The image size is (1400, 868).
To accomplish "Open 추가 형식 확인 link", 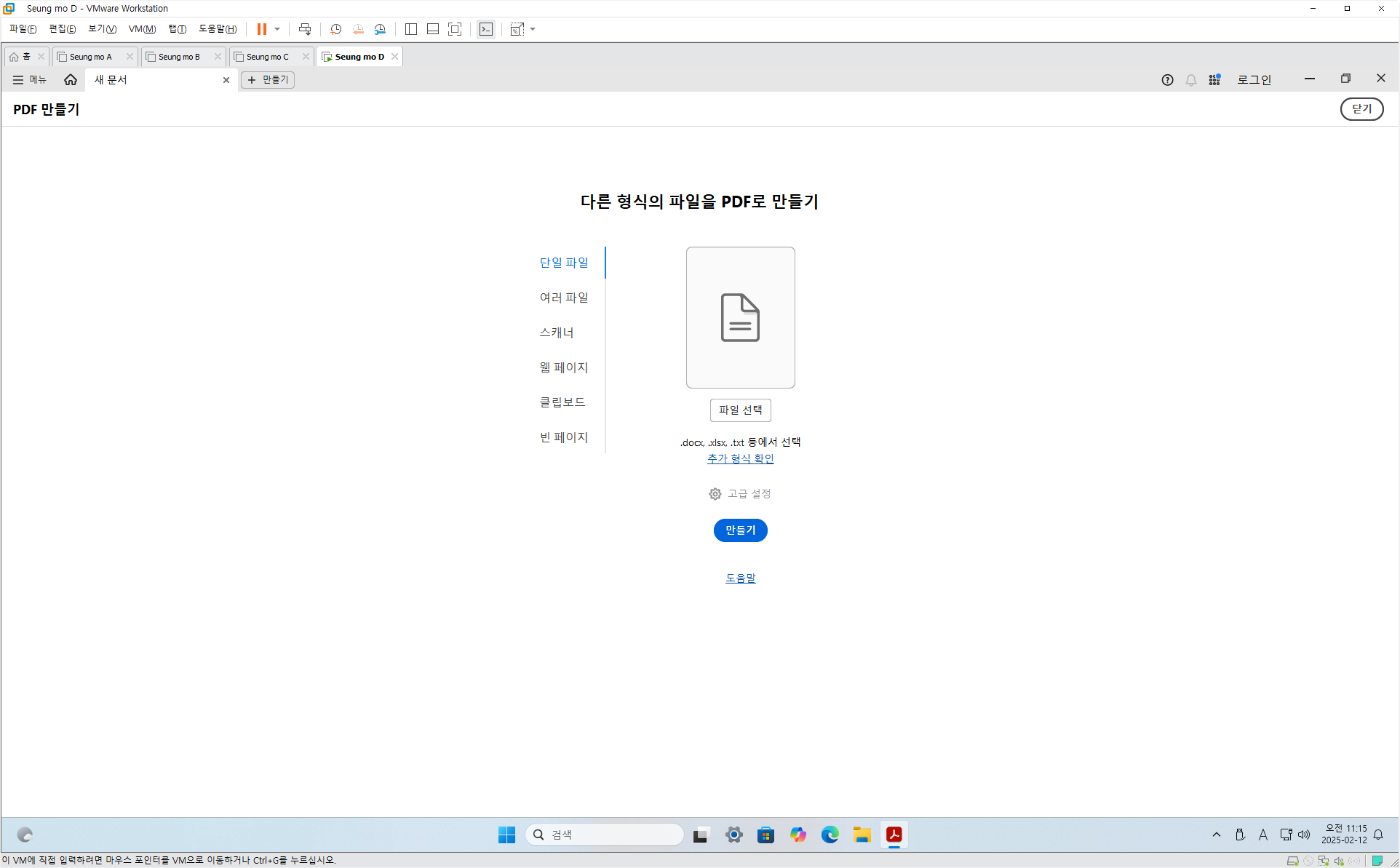I will (740, 459).
